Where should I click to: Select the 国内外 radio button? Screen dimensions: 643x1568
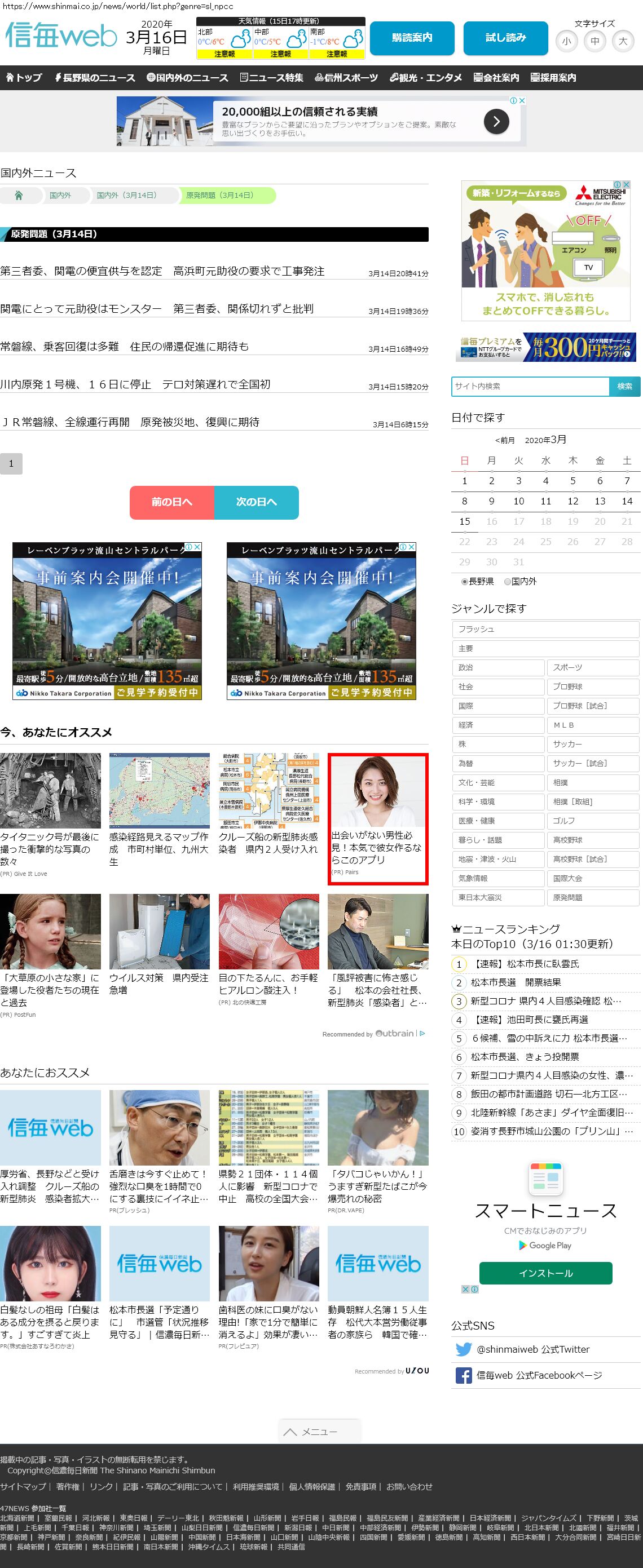pyautogui.click(x=507, y=581)
